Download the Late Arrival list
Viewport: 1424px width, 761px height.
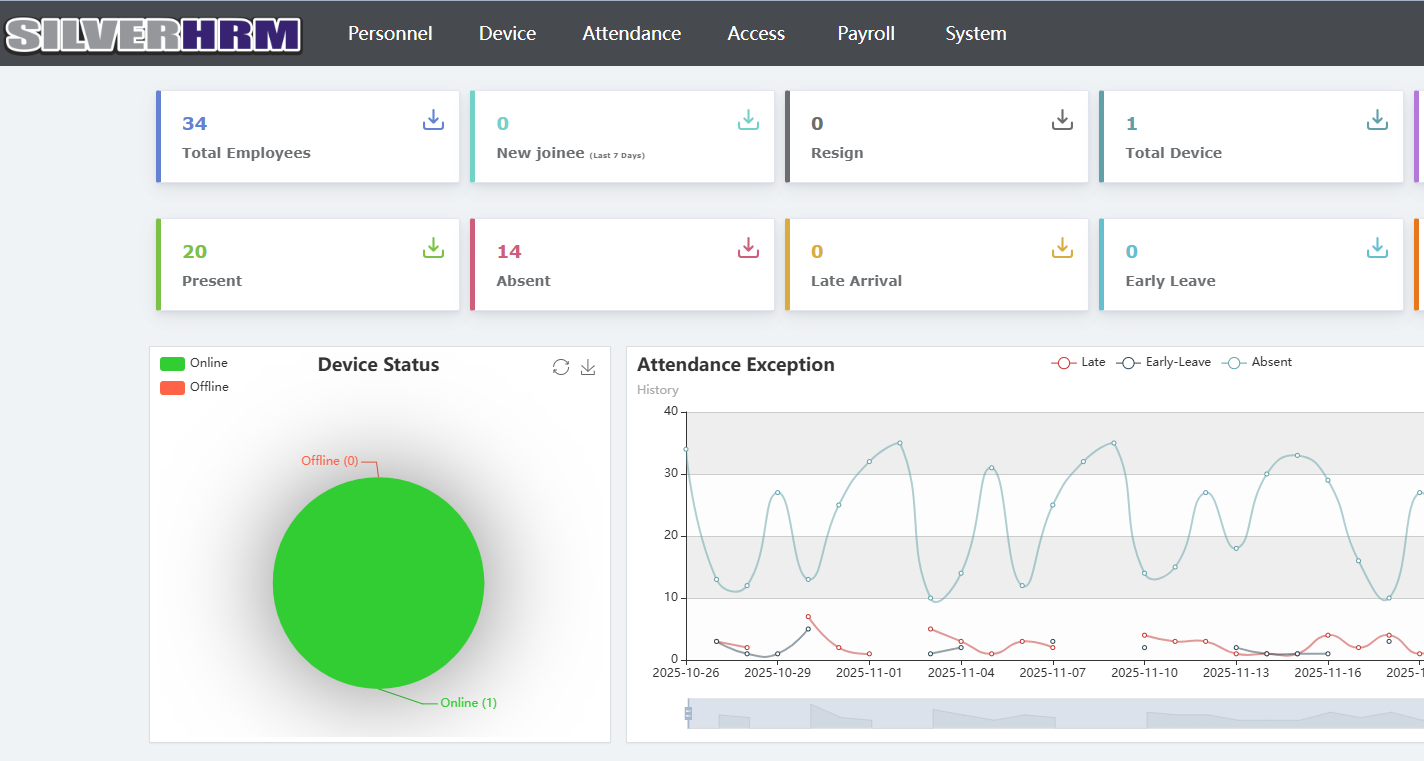[x=1062, y=248]
